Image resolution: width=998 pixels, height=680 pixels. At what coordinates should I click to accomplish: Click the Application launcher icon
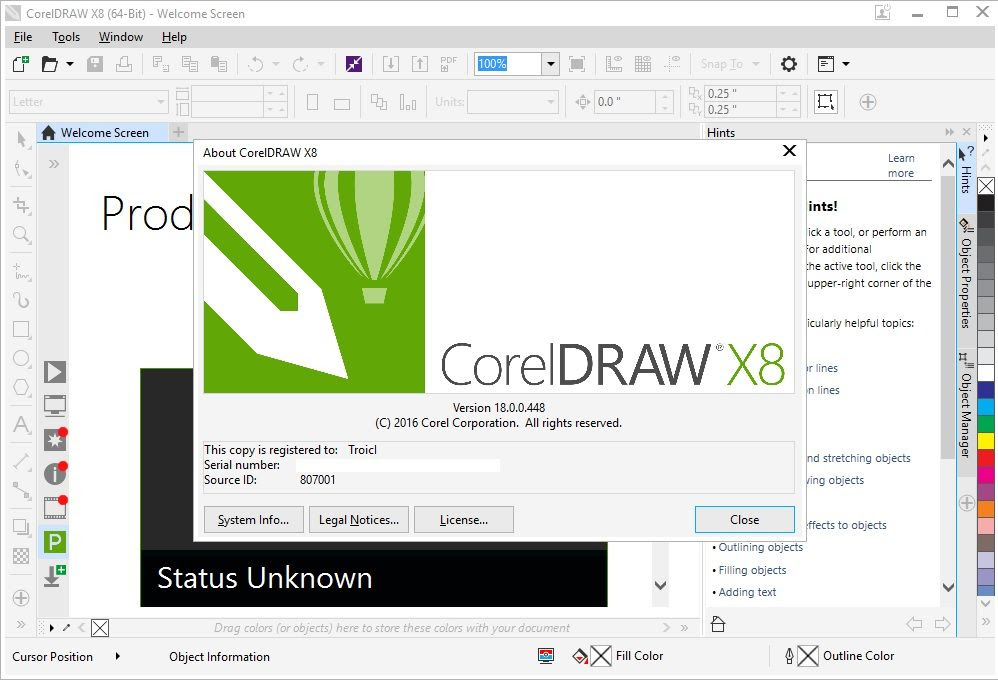826,64
